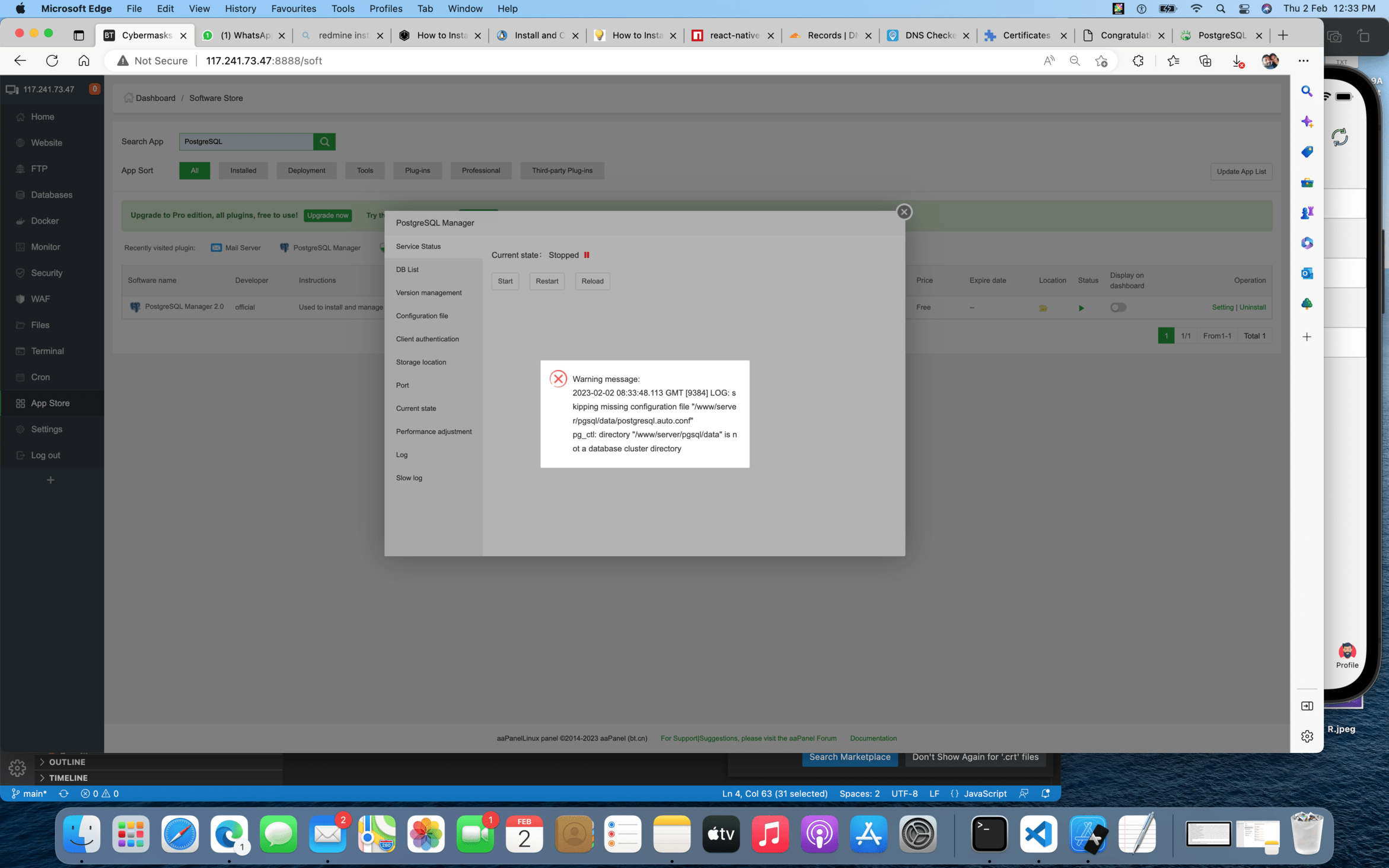Open the History menu

[x=240, y=8]
